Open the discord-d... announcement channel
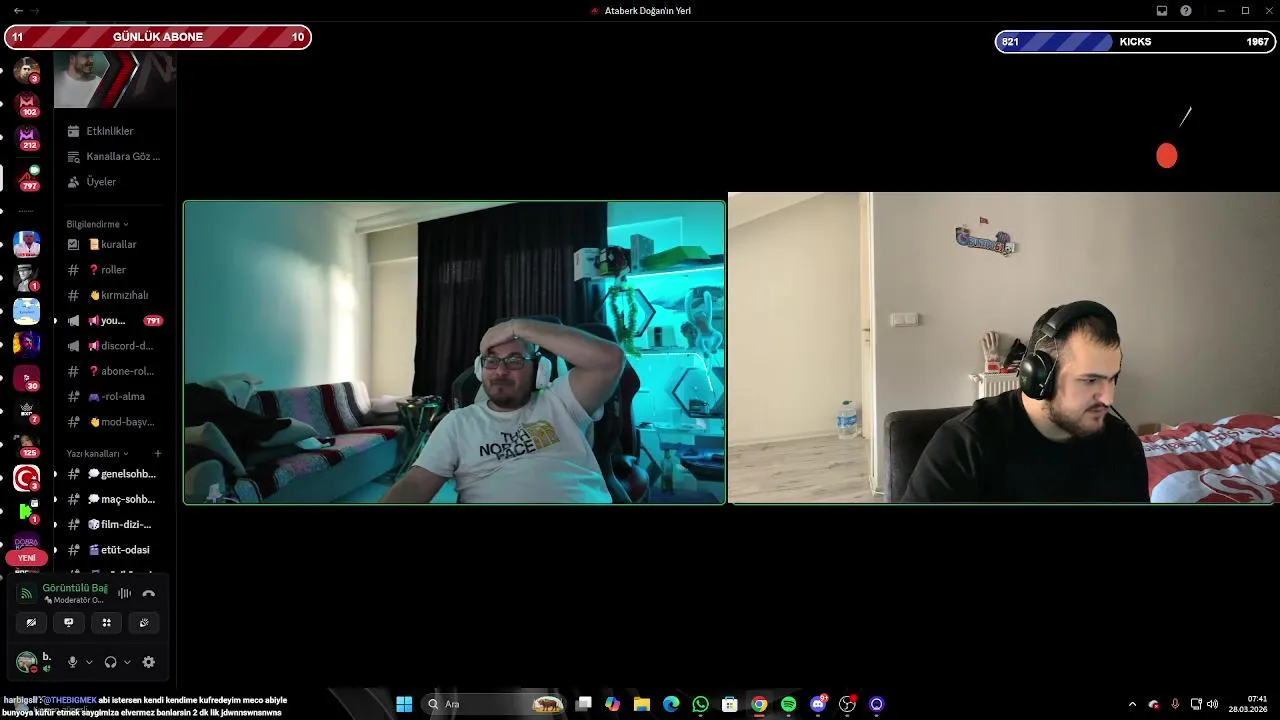Viewport: 1280px width, 720px height. (x=113, y=346)
